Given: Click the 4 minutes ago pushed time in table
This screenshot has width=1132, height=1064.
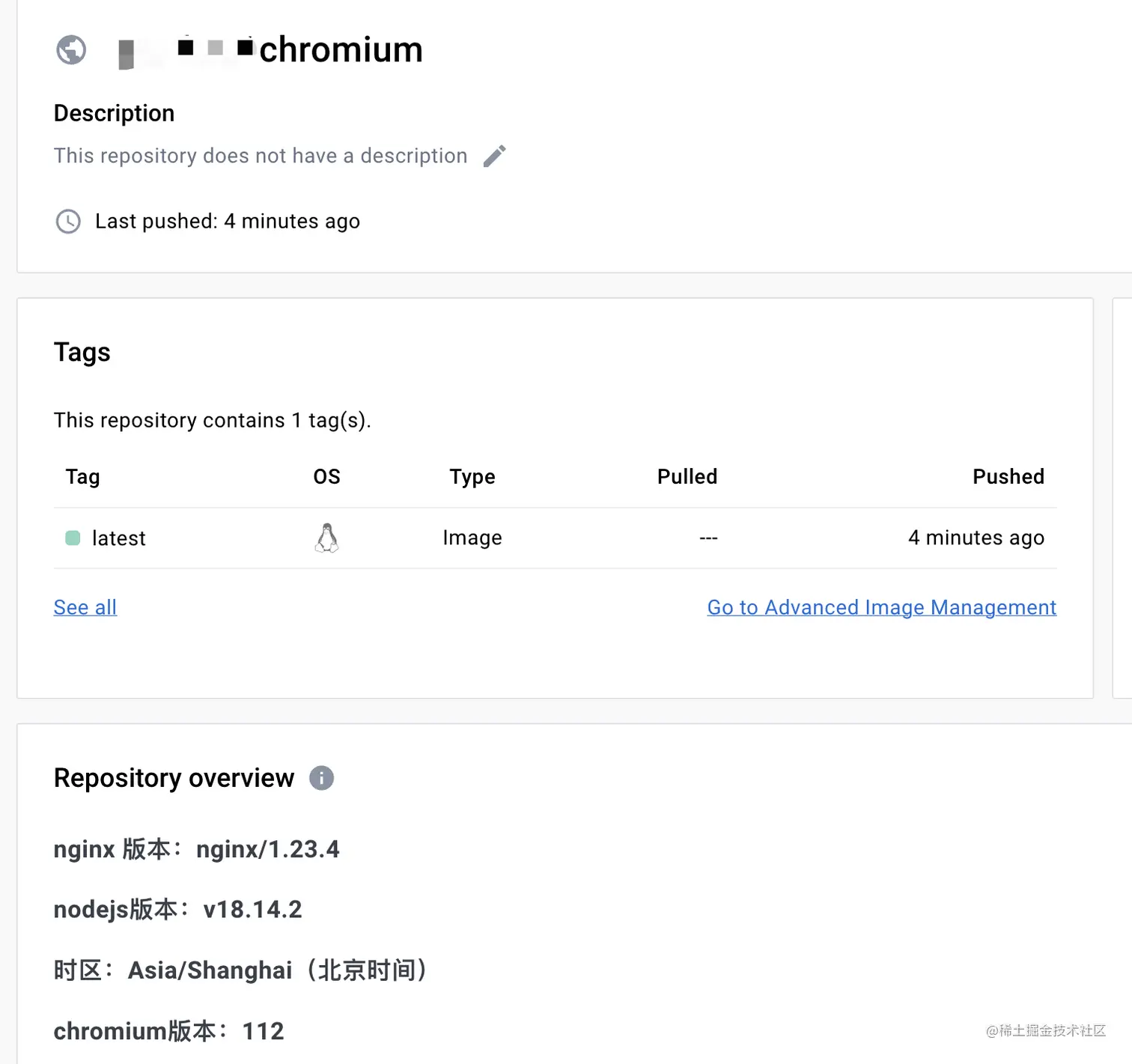Looking at the screenshot, I should coord(976,538).
